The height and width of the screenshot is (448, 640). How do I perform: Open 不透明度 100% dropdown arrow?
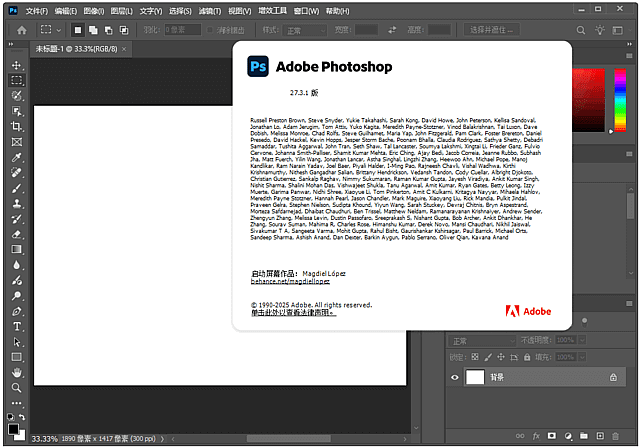pyautogui.click(x=582, y=340)
